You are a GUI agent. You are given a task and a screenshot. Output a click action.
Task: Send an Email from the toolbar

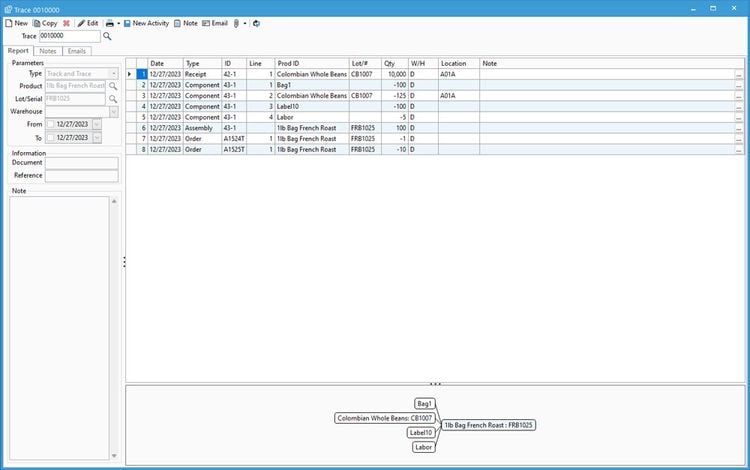click(215, 23)
